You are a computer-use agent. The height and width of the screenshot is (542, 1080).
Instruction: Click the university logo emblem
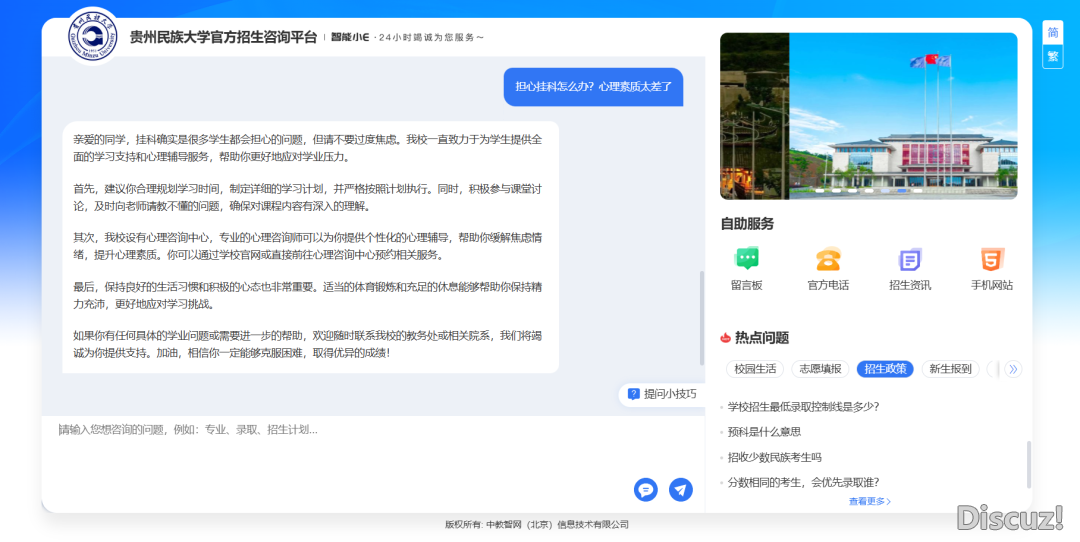click(x=93, y=36)
